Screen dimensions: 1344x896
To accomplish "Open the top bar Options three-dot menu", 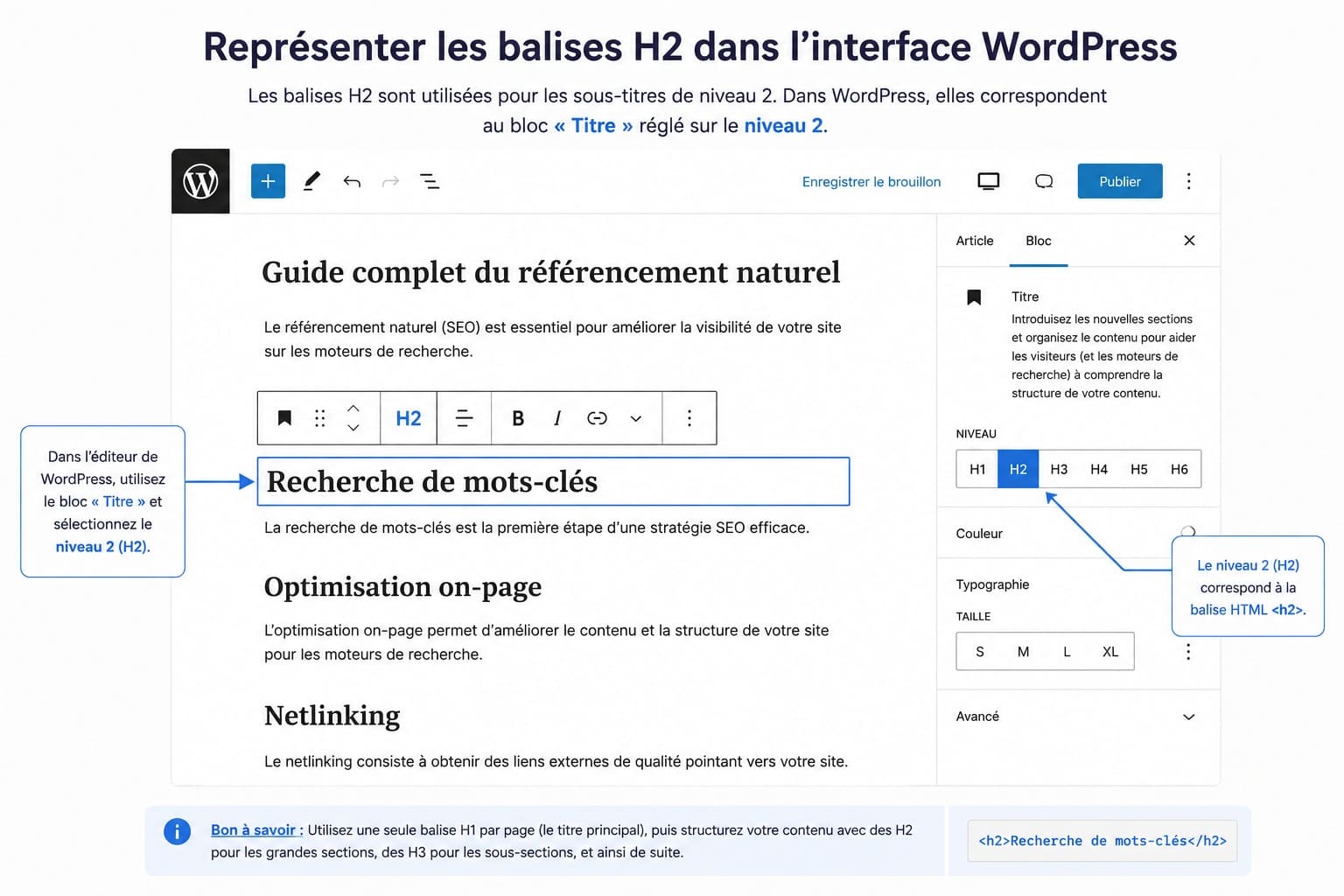I will point(1188,181).
